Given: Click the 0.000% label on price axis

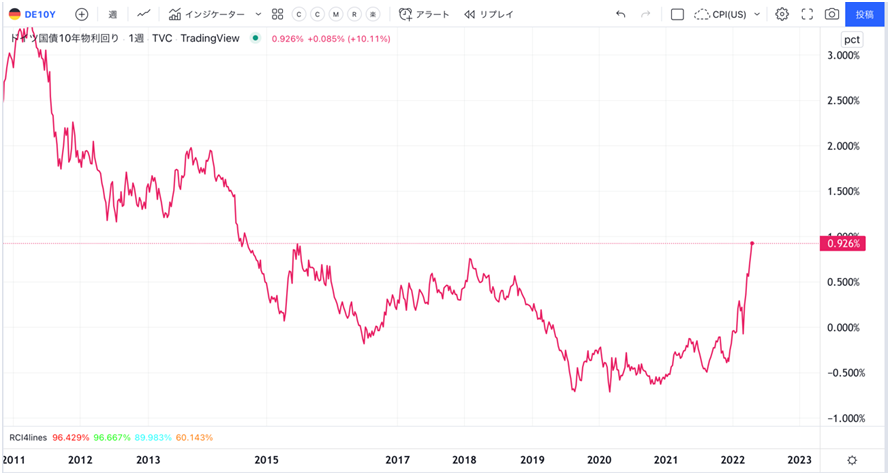Looking at the screenshot, I should 843,327.
